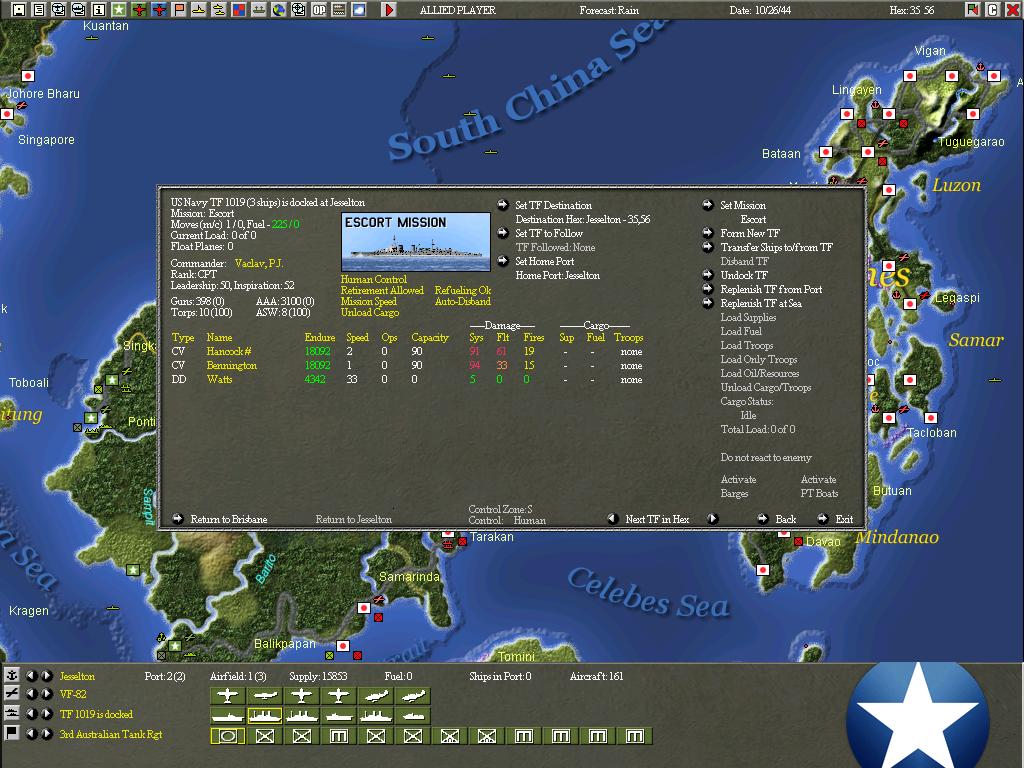Select ship Bennington in the ship list
Screen dimensions: 1024x768
pyautogui.click(x=231, y=366)
